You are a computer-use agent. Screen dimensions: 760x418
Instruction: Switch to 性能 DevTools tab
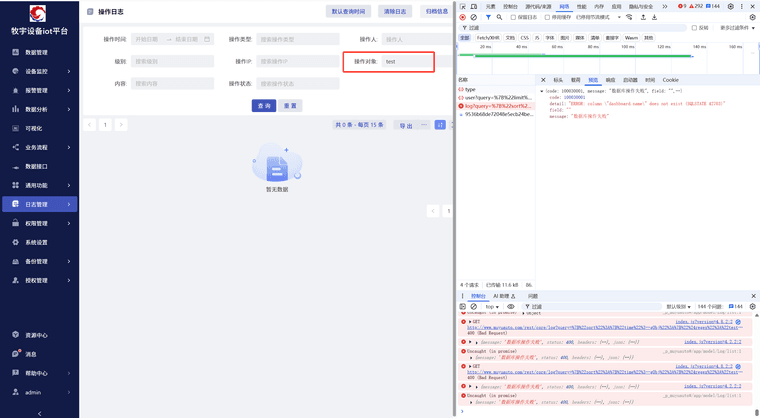click(581, 6)
